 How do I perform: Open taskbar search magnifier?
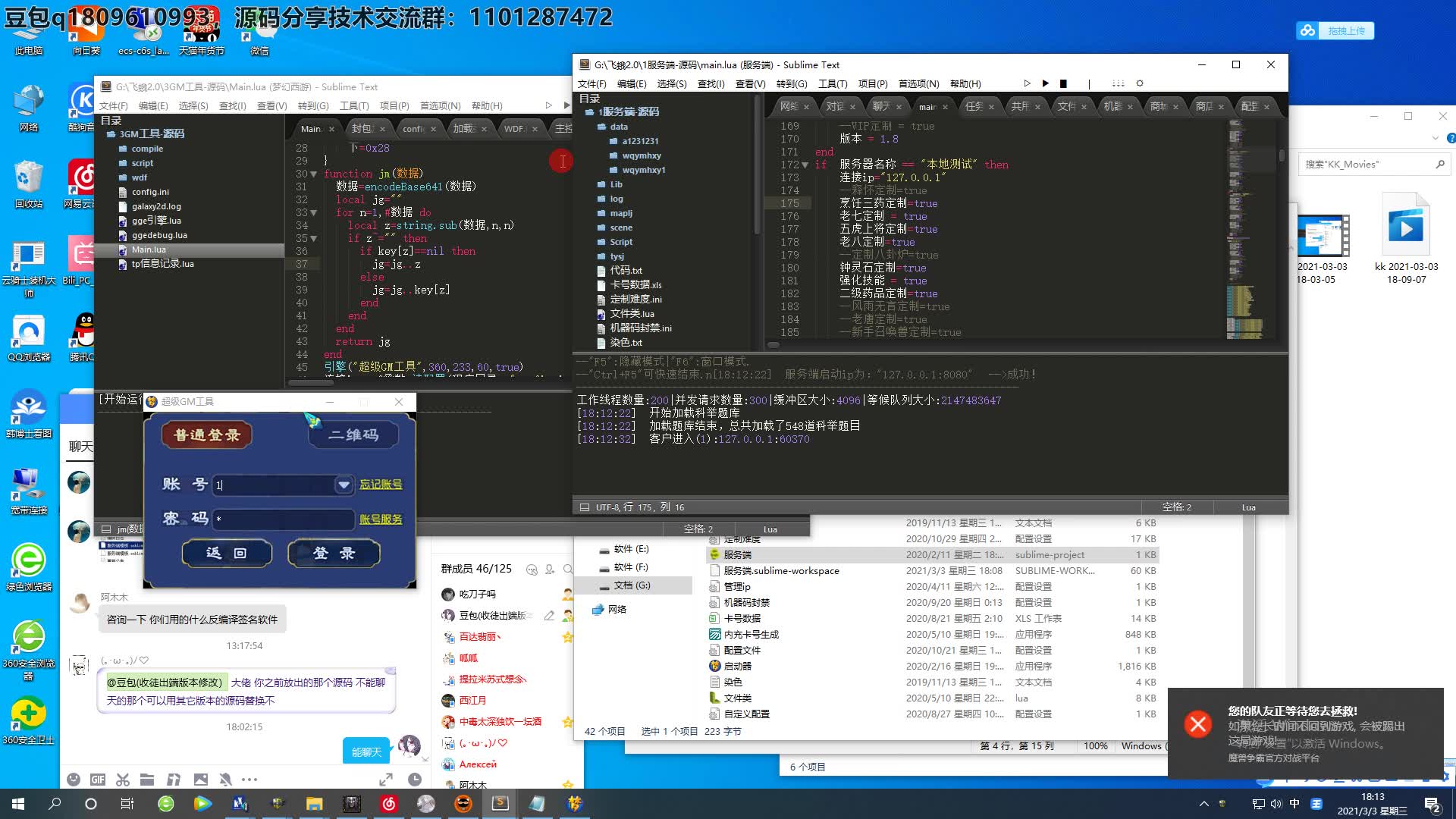click(55, 804)
